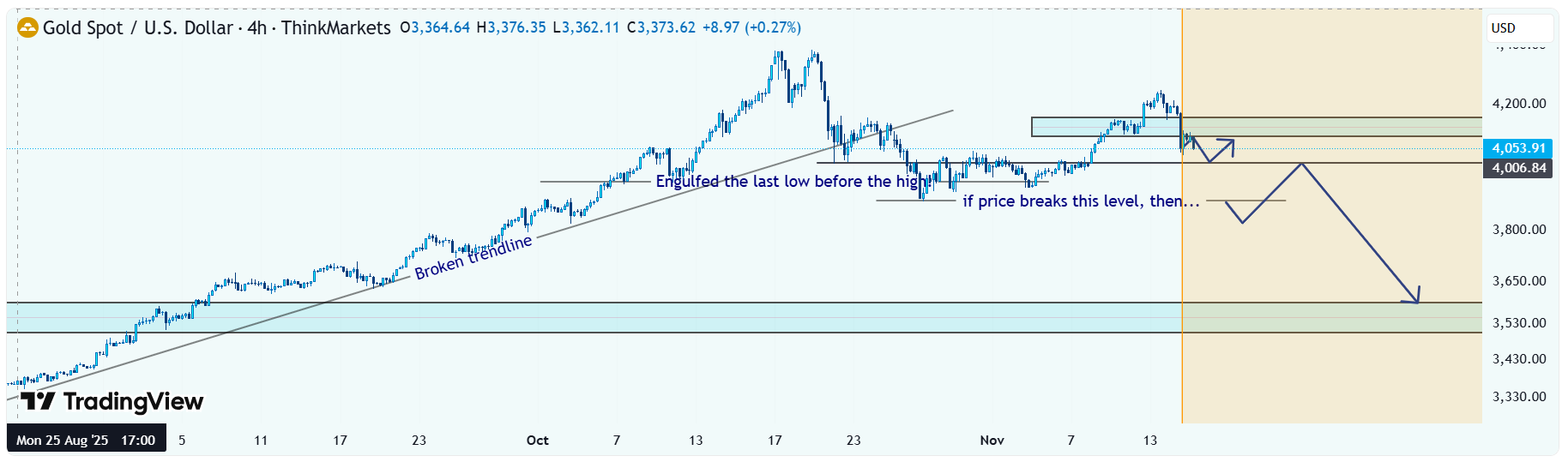This screenshot has width=1568, height=468.
Task: Click the 4,006.84 horizontal line price label
Action: [1518, 168]
